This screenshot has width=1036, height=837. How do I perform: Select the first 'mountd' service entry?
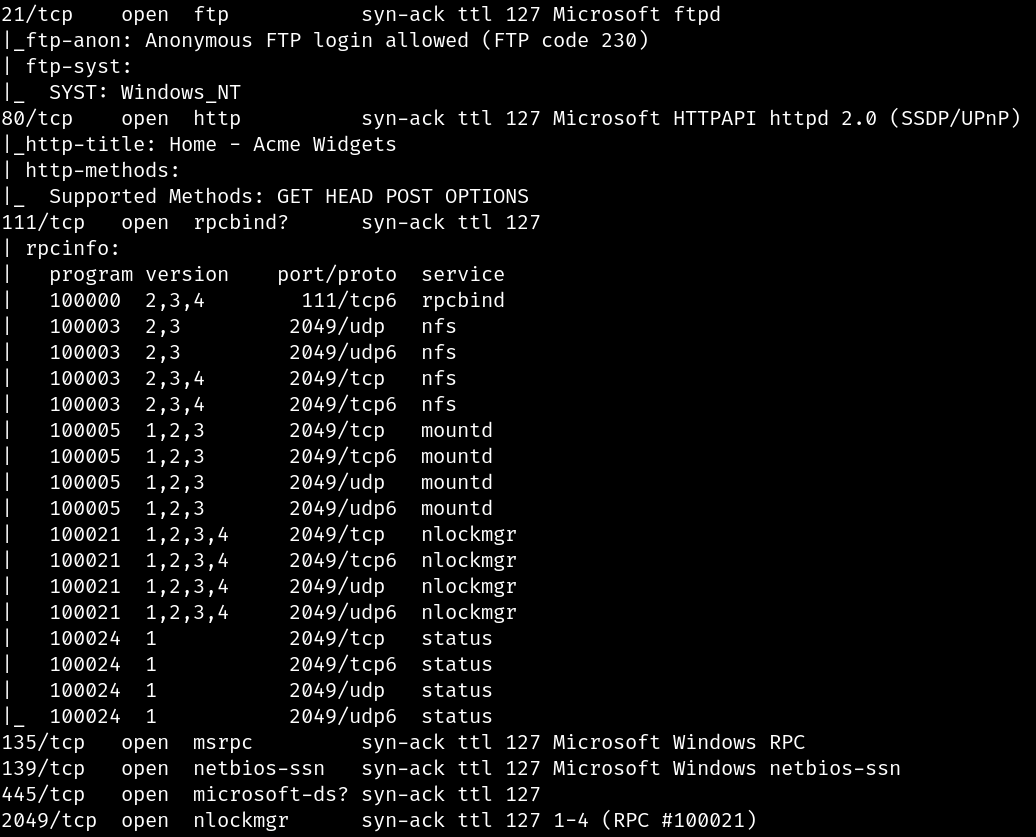tap(457, 431)
